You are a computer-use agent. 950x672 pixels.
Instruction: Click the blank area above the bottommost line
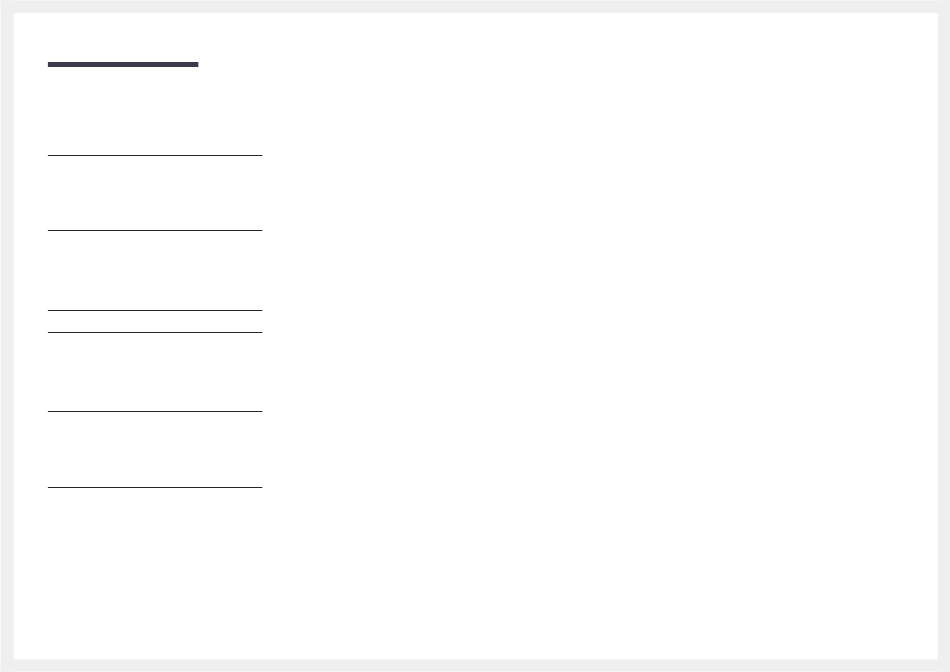(155, 449)
